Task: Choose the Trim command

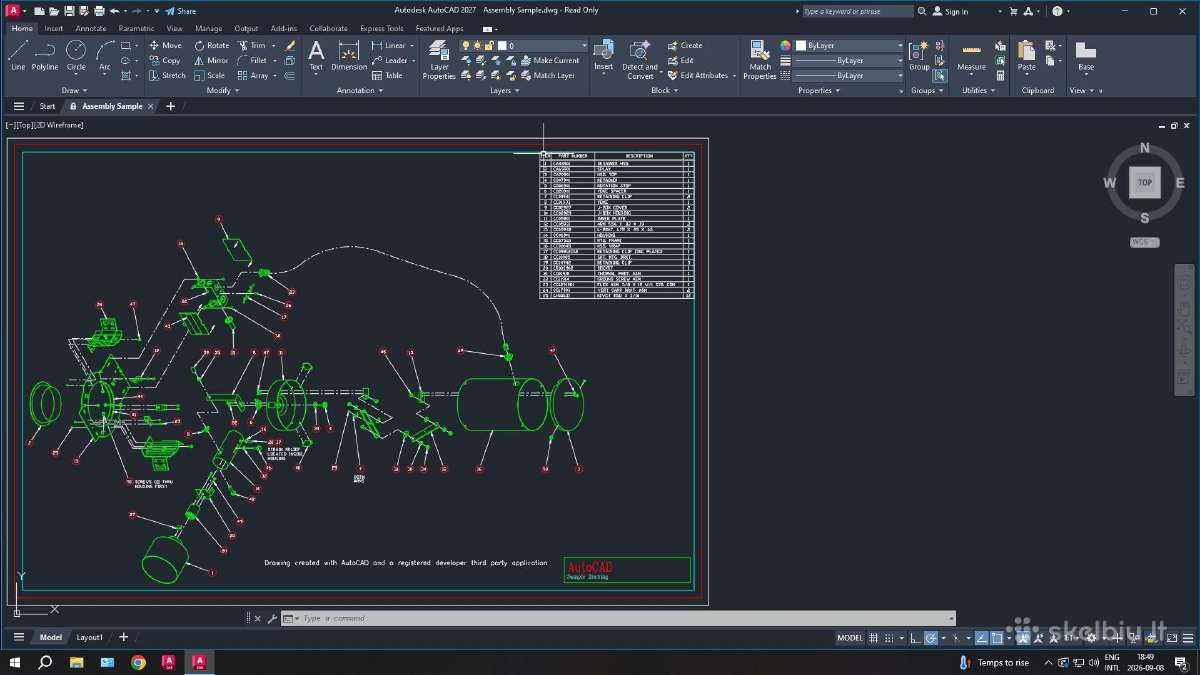Action: point(252,45)
